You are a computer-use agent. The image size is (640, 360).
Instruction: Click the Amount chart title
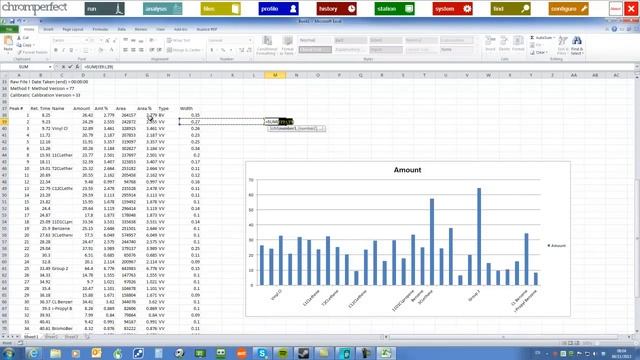pos(407,170)
